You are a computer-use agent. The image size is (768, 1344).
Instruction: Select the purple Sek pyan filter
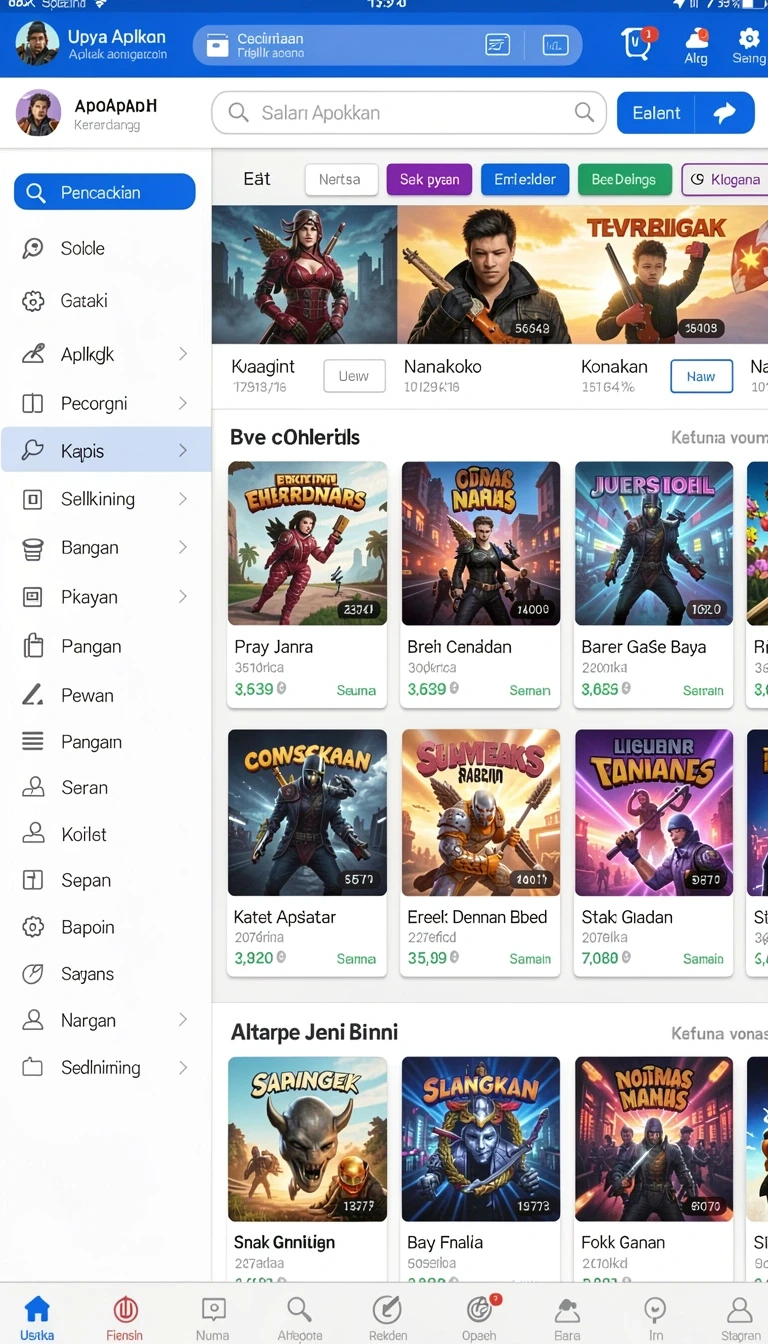pyautogui.click(x=429, y=179)
